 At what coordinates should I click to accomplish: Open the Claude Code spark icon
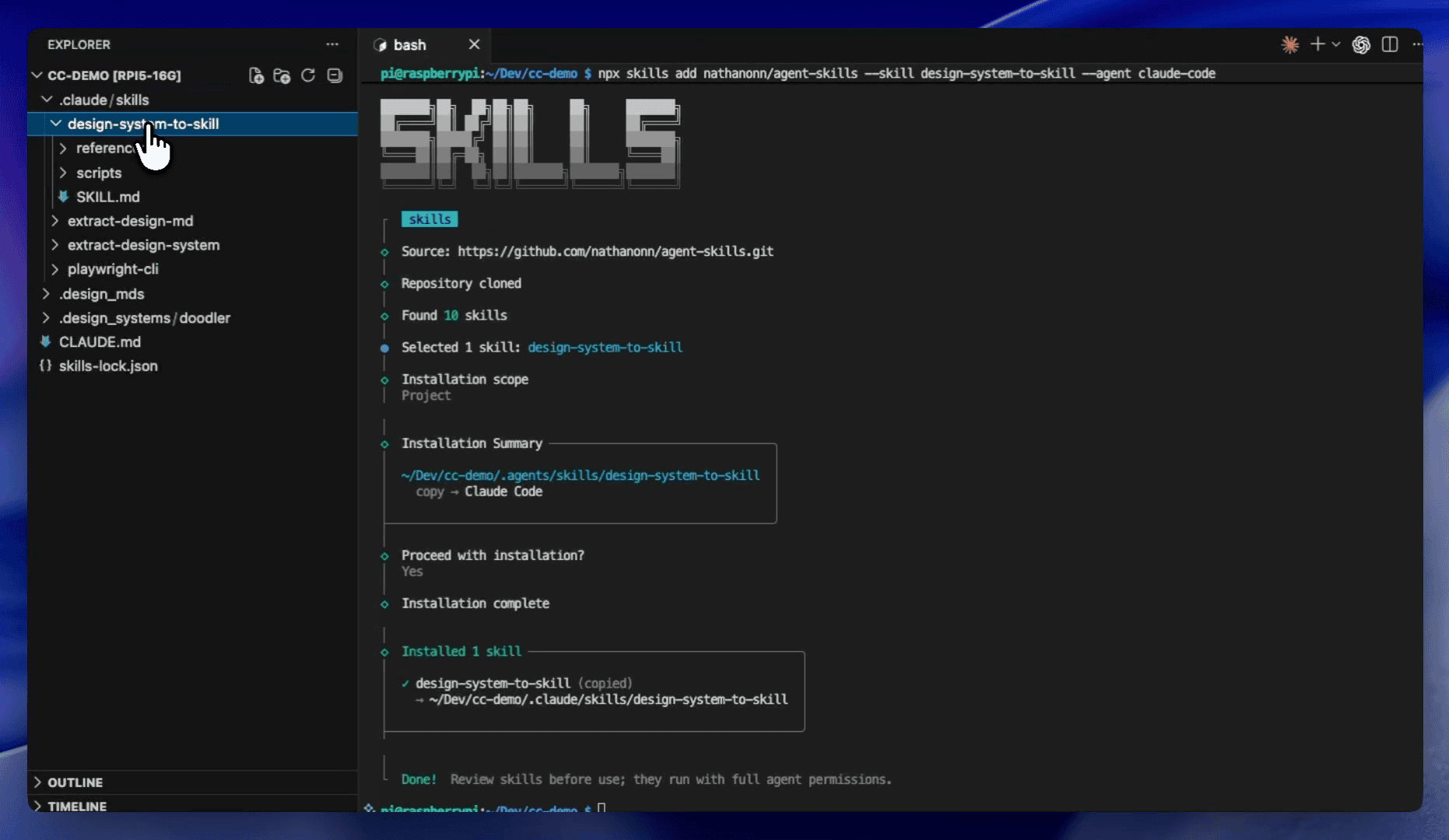[1289, 44]
